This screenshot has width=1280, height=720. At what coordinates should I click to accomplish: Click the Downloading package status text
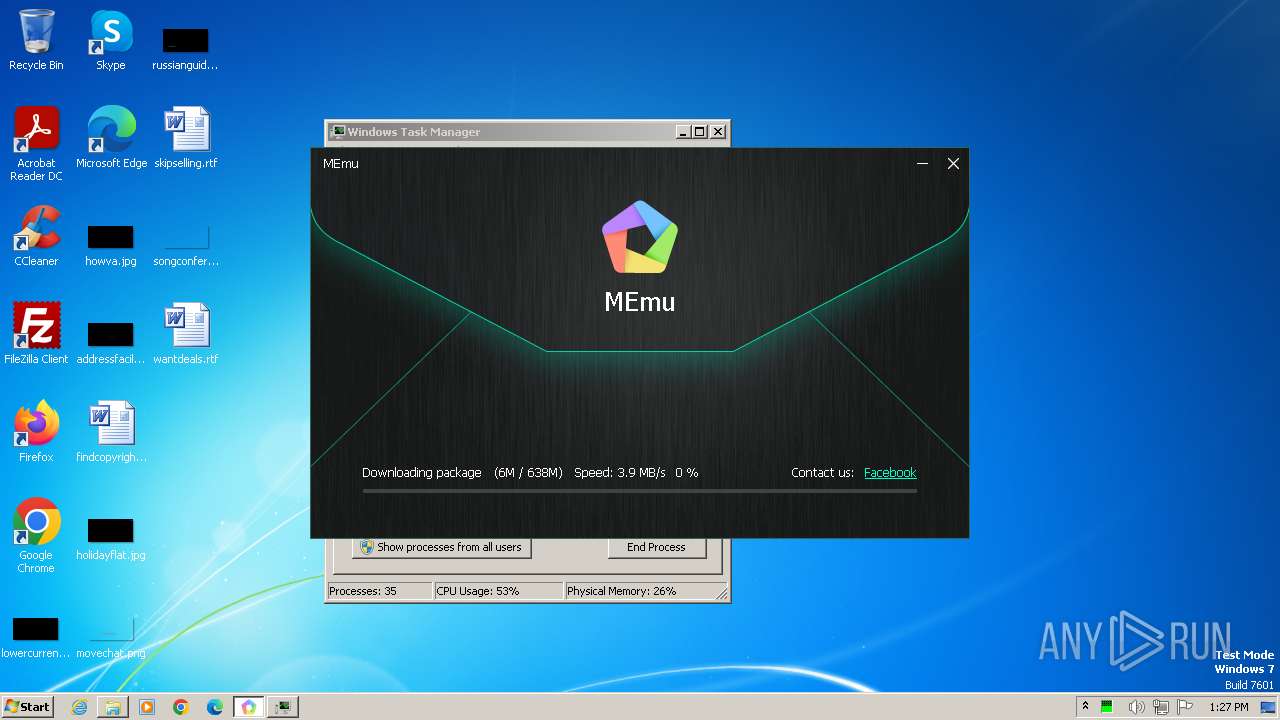(x=421, y=473)
